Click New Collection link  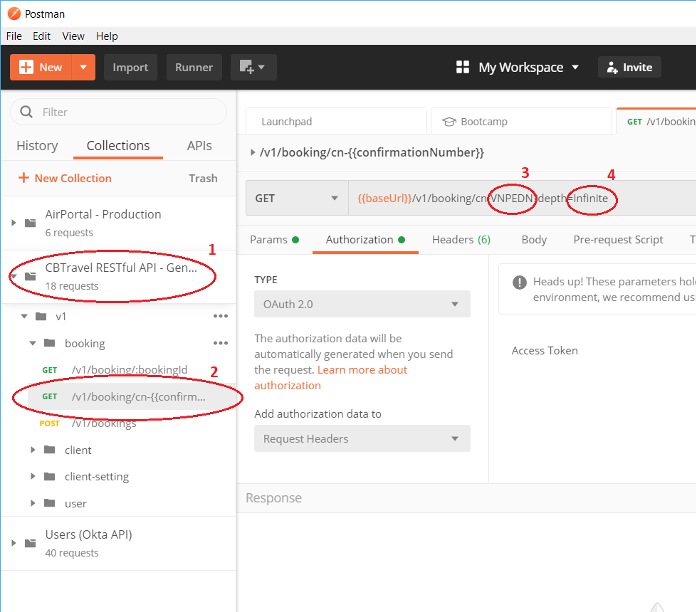pyautogui.click(x=65, y=178)
